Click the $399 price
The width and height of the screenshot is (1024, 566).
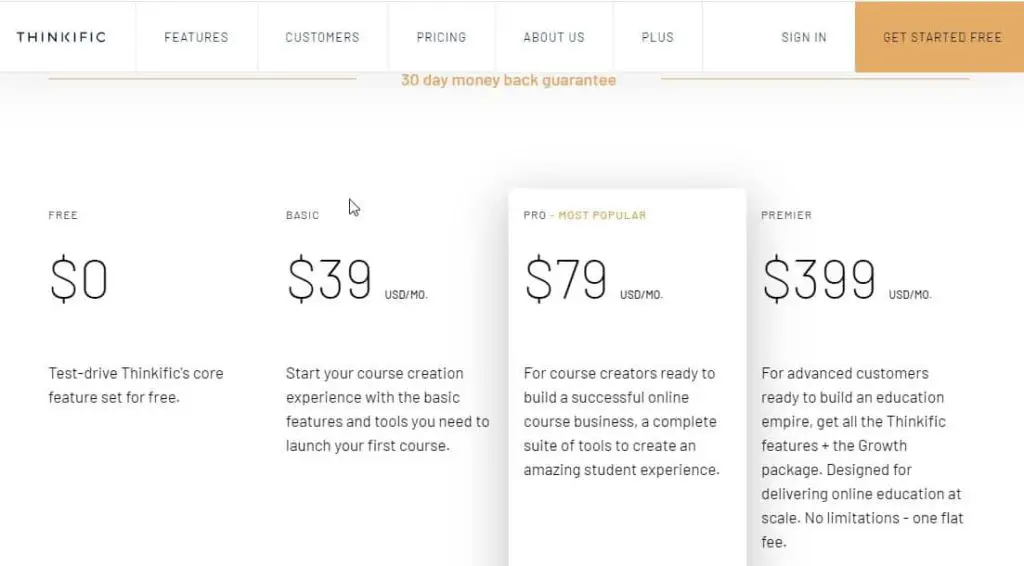pos(819,279)
